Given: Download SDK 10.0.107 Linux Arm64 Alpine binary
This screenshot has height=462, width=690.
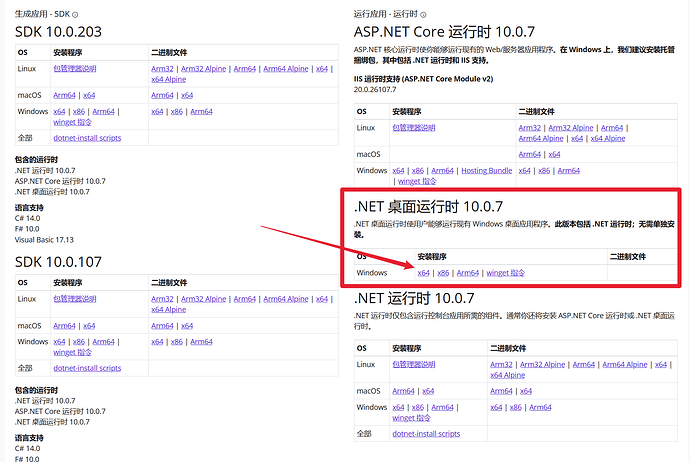Looking at the screenshot, I should click(286, 299).
